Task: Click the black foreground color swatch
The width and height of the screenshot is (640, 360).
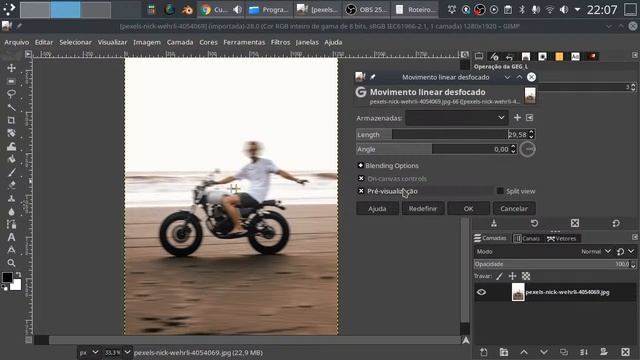Action: coord(7,277)
